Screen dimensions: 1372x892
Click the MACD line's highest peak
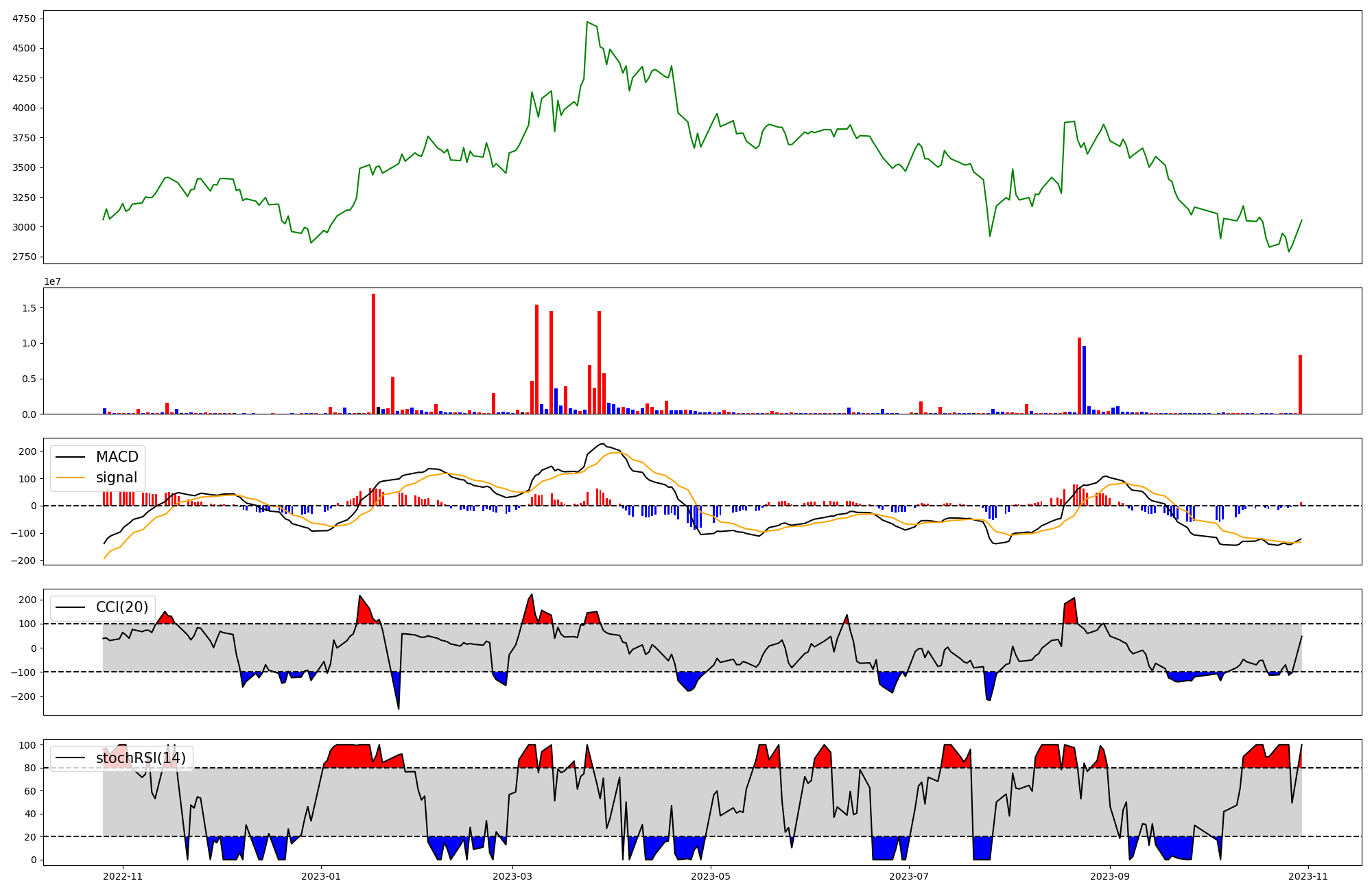click(602, 444)
